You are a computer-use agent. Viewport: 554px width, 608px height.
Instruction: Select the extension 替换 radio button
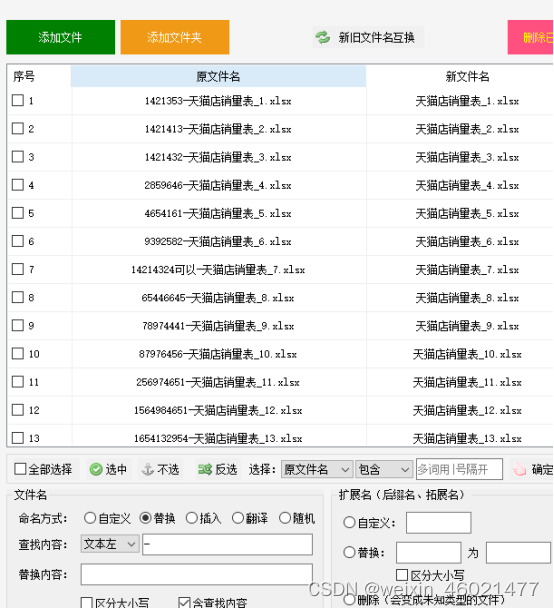pyautogui.click(x=349, y=552)
